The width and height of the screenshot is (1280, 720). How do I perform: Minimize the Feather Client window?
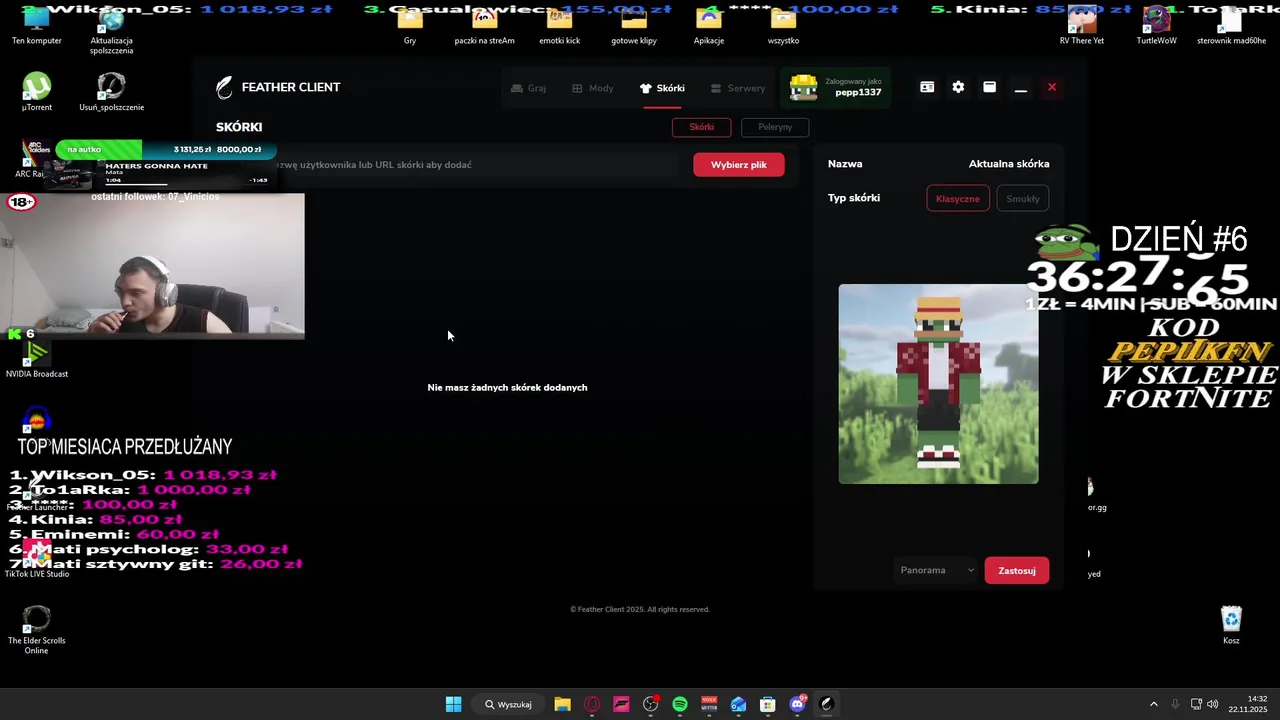pyautogui.click(x=1021, y=88)
